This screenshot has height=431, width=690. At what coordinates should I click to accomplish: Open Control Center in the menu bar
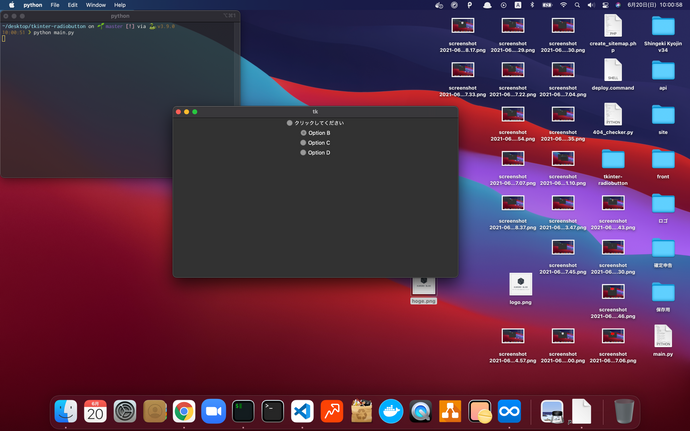point(605,5)
